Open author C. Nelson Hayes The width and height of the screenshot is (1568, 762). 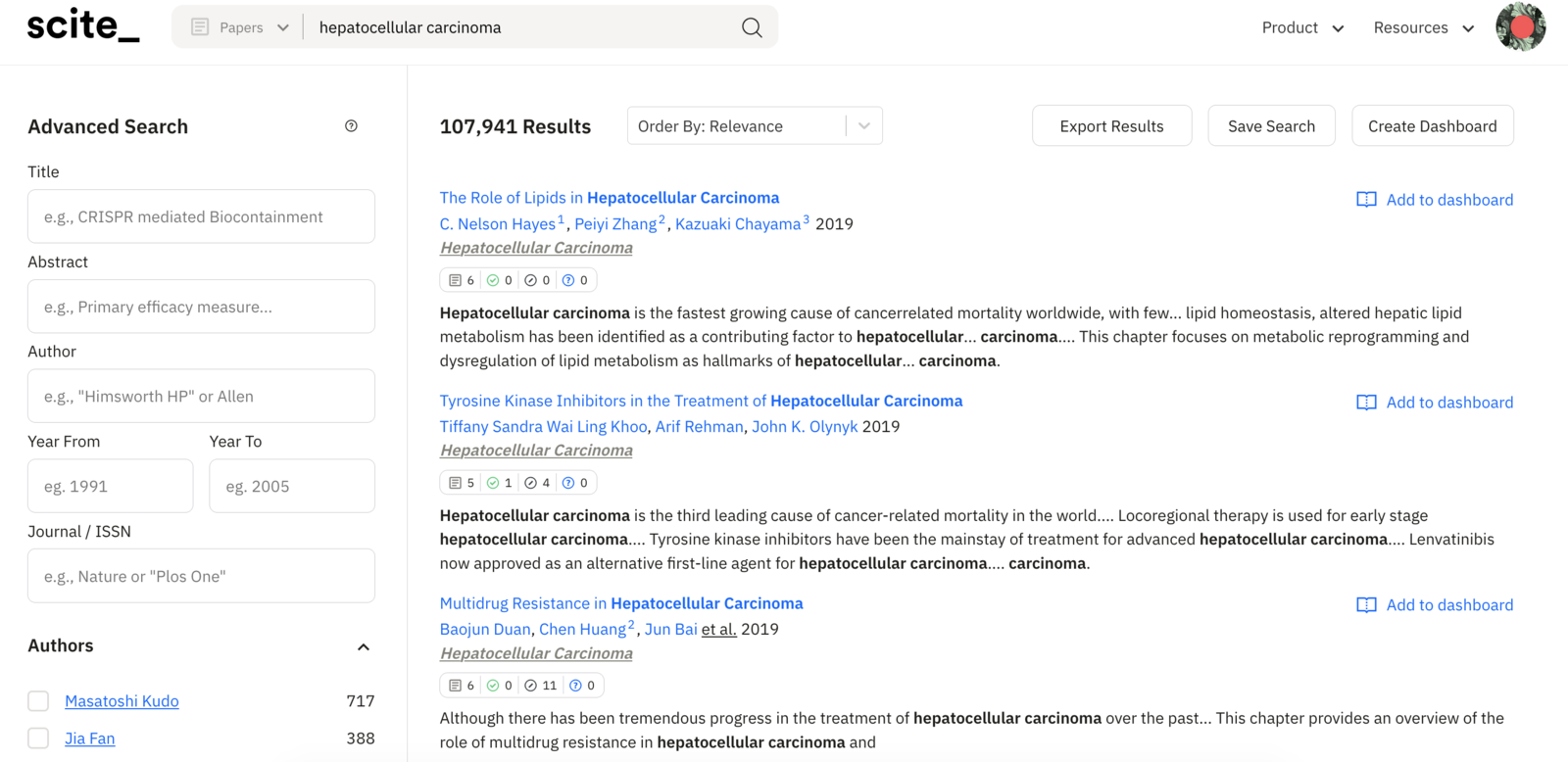pyautogui.click(x=498, y=224)
